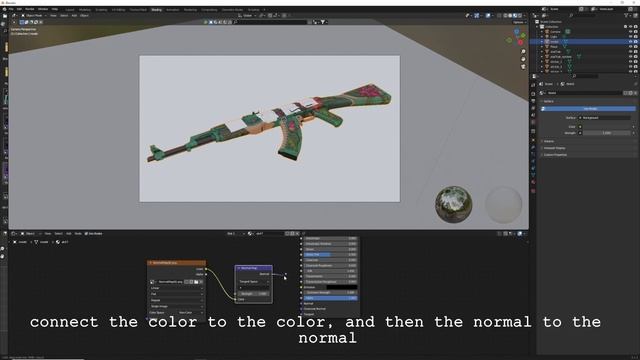Switch to the Layout workspace tab

pos(70,9)
